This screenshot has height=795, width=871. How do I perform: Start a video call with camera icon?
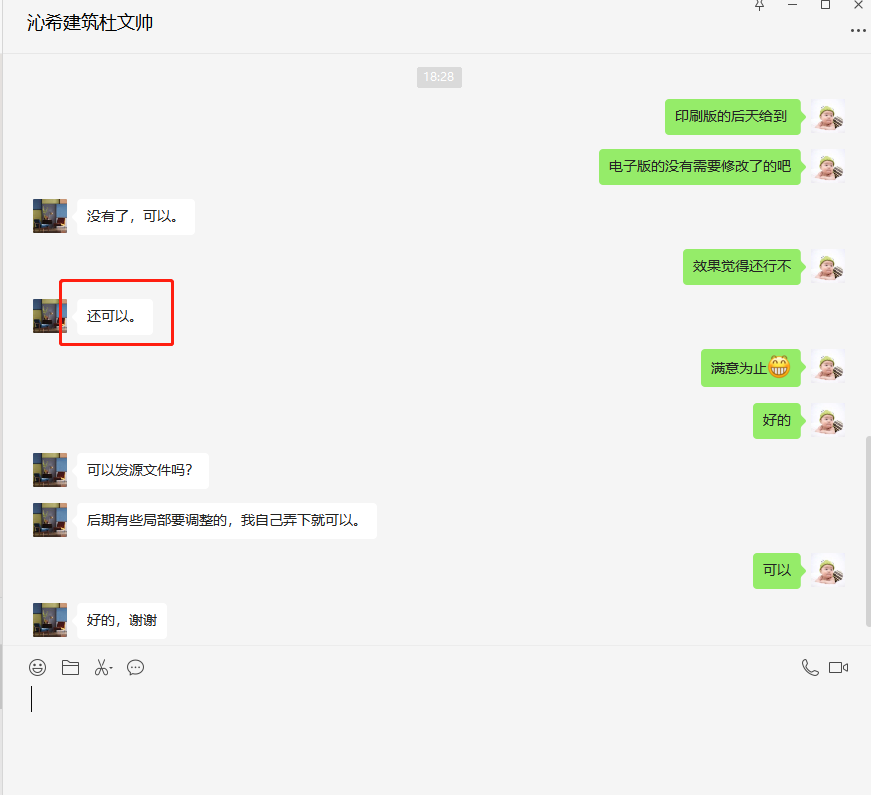point(839,667)
